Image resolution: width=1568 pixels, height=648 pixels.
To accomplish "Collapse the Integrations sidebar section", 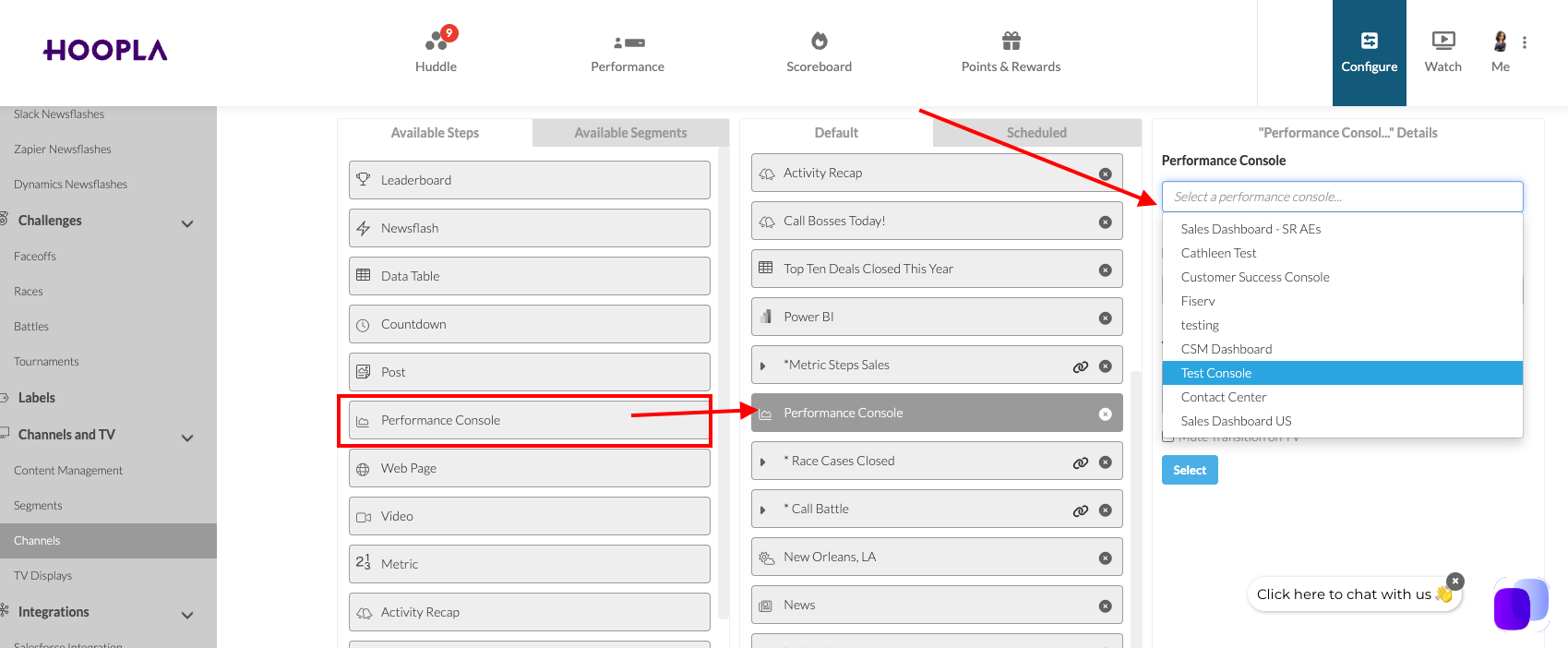I will click(187, 615).
